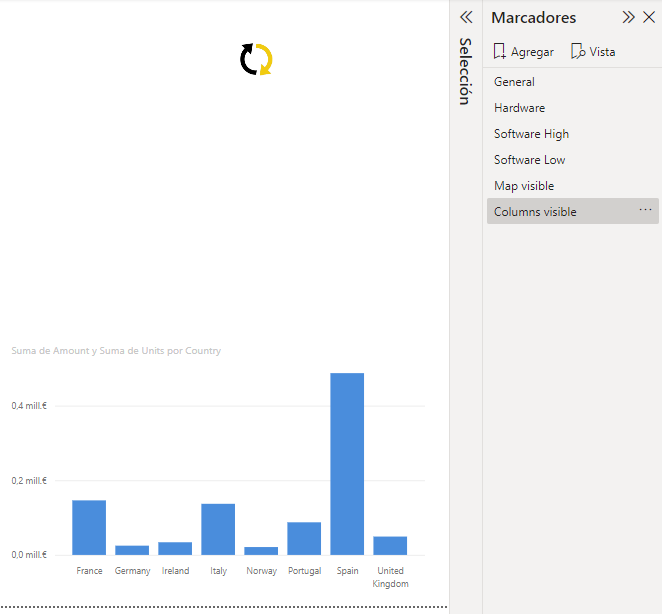This screenshot has height=614, width=662.
Task: Select the France column in chart
Action: pyautogui.click(x=89, y=527)
